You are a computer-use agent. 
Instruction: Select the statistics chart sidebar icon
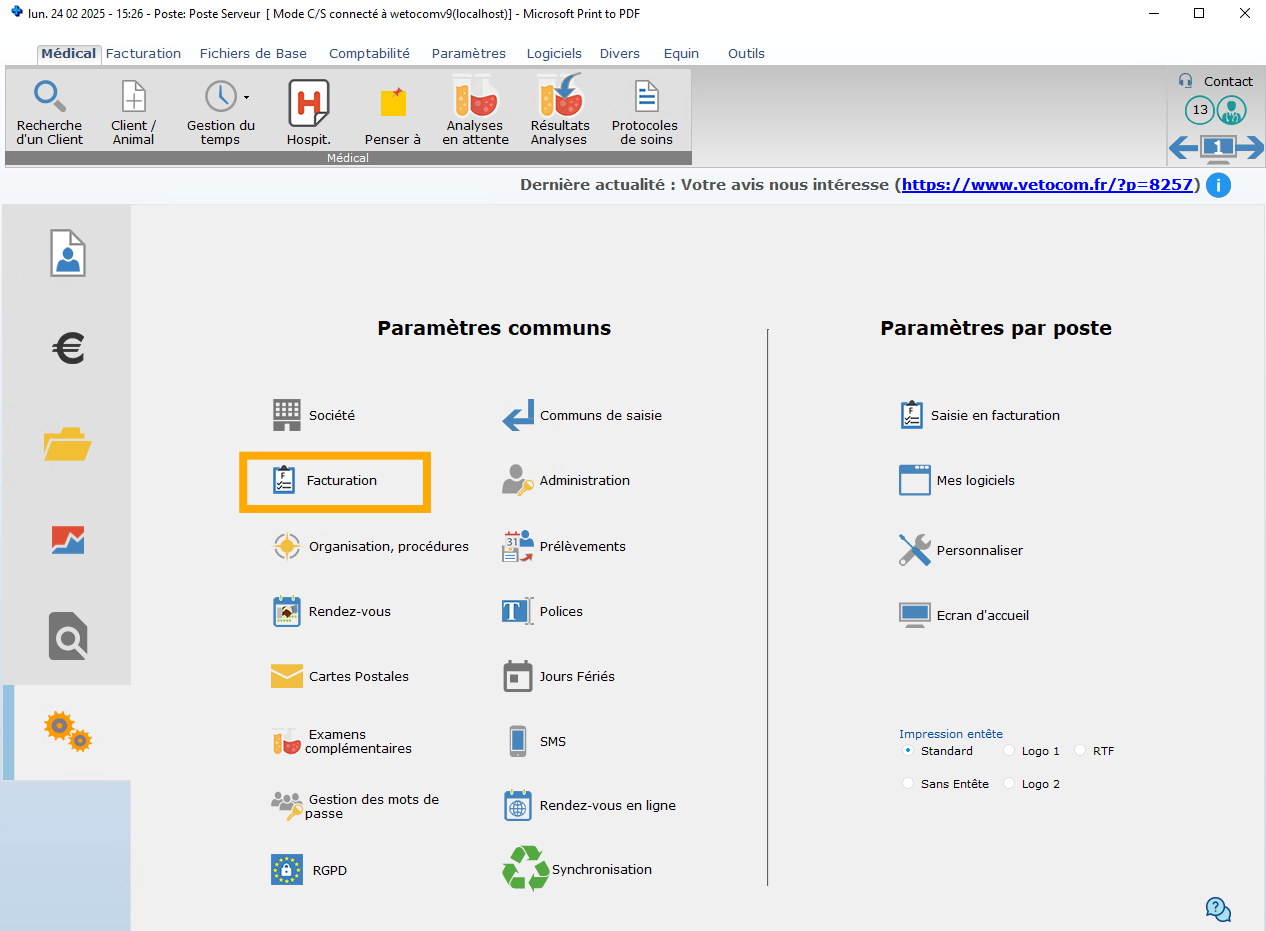(x=68, y=539)
